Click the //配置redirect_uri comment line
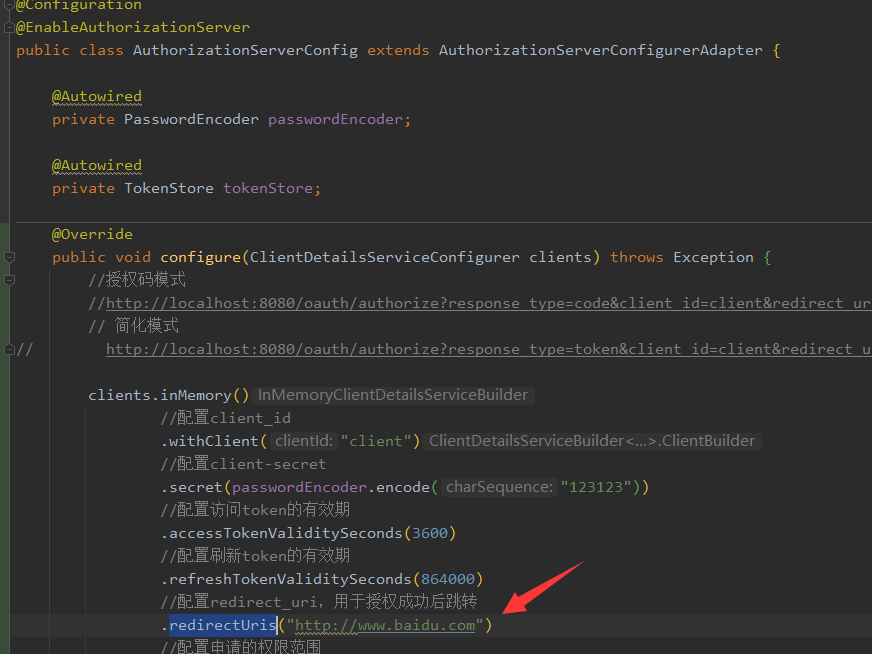 pos(319,602)
